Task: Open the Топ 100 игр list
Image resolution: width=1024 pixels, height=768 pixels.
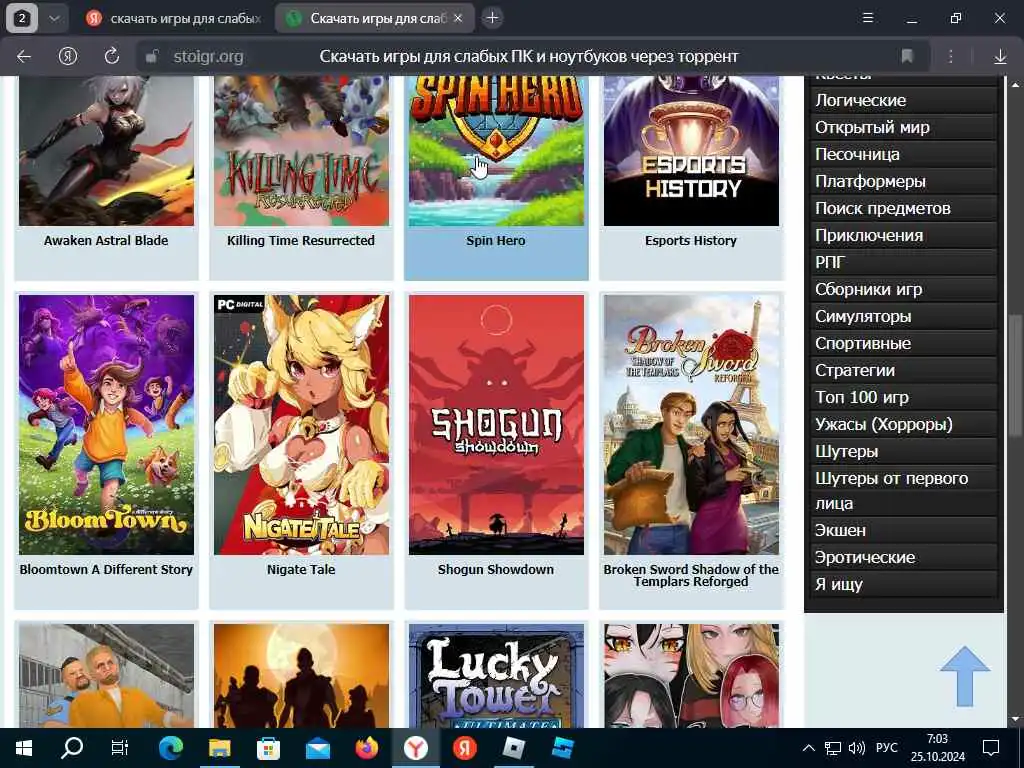Action: [x=904, y=397]
